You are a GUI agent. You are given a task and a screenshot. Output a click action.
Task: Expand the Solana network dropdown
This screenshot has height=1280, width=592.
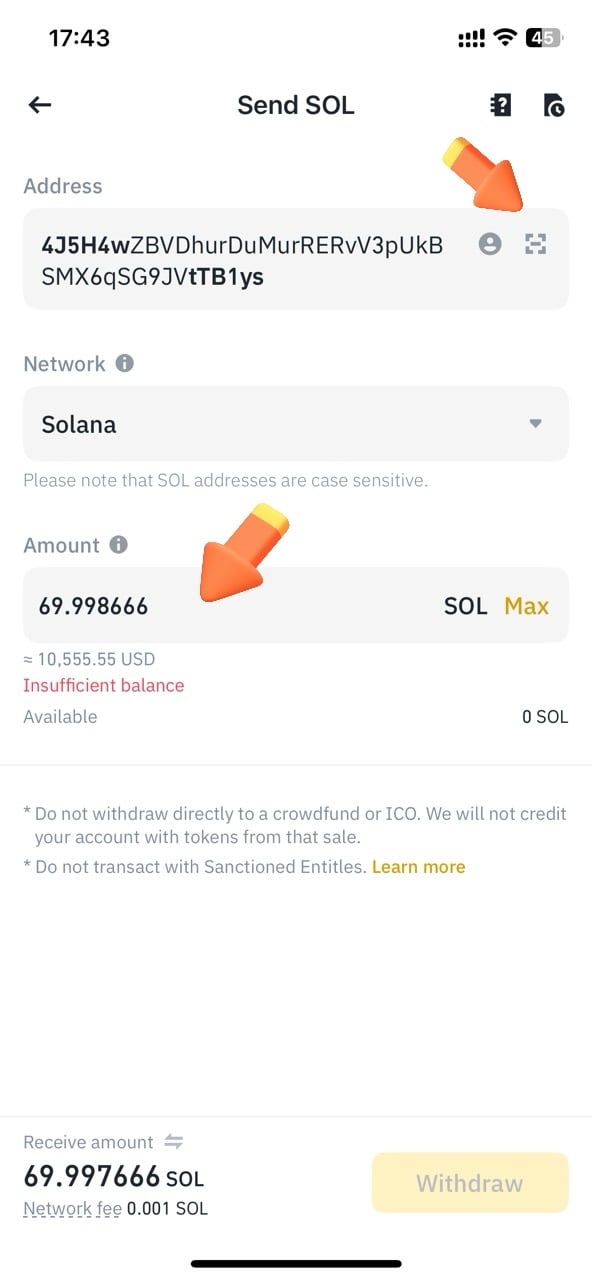click(x=296, y=424)
